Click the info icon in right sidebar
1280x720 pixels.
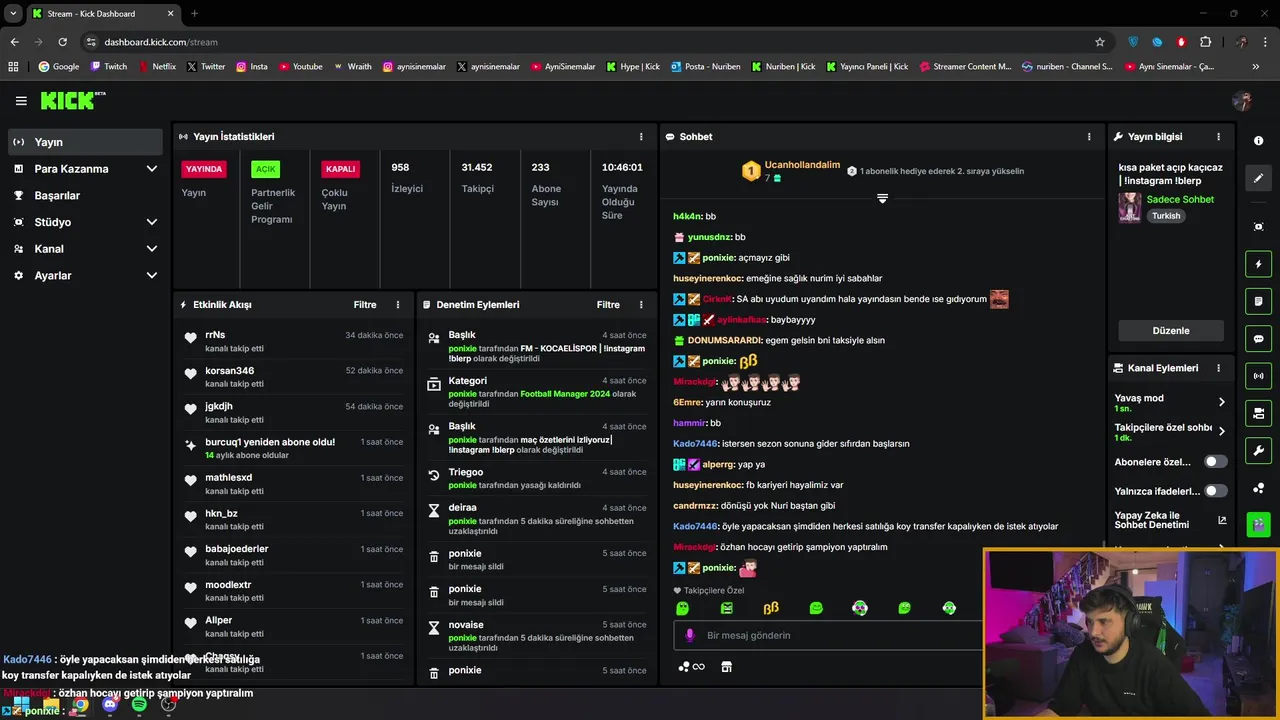(x=1259, y=141)
